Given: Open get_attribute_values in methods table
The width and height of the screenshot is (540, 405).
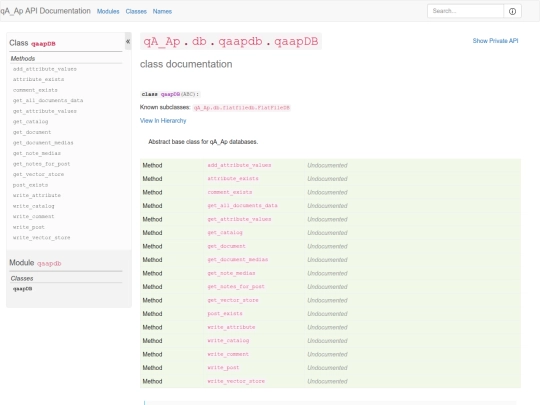Looking at the screenshot, I should pos(239,219).
